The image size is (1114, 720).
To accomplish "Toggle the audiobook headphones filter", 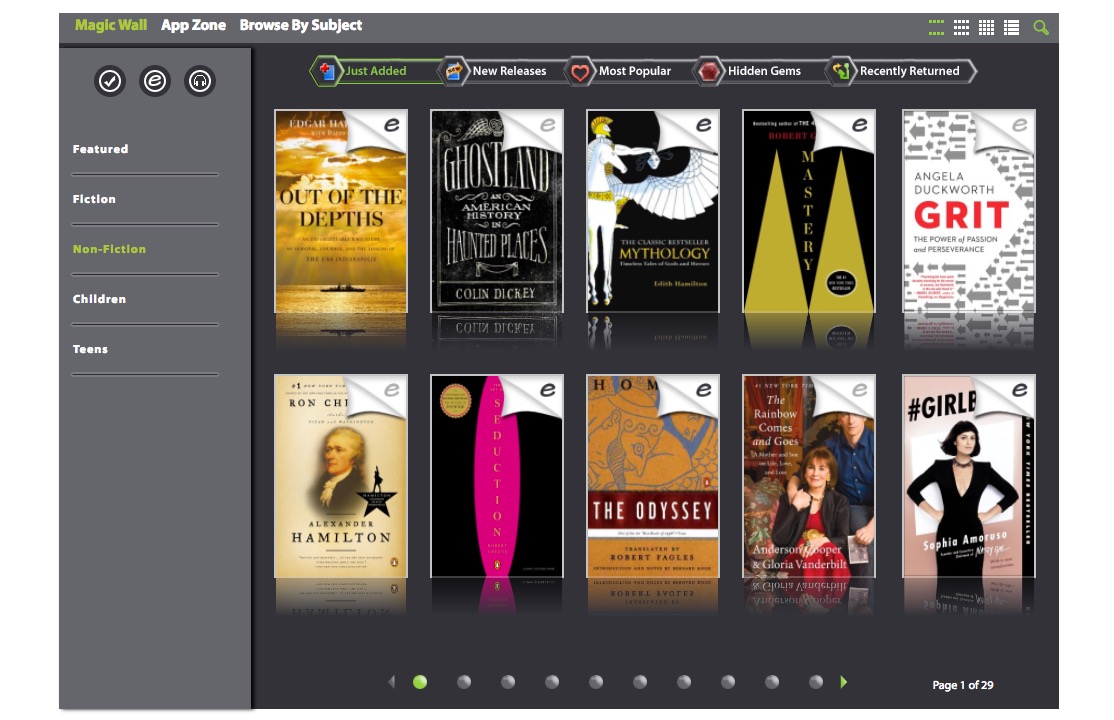I will click(x=200, y=81).
